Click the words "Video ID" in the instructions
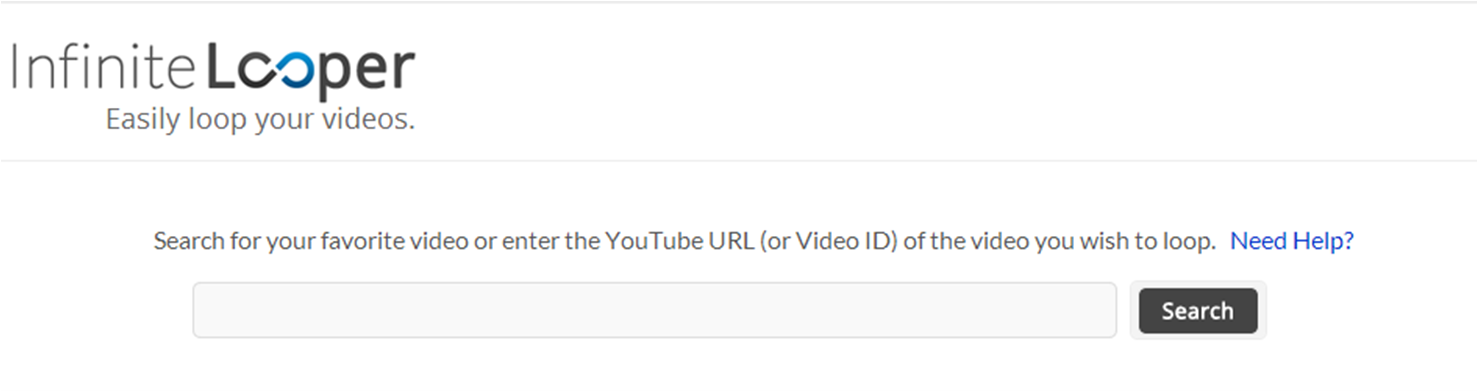 (x=841, y=241)
